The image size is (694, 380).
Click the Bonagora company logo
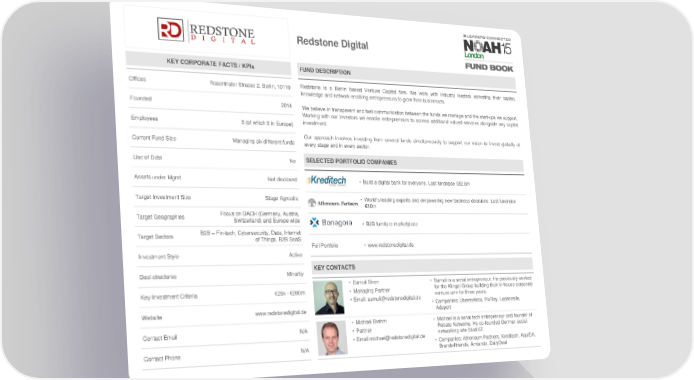331,222
